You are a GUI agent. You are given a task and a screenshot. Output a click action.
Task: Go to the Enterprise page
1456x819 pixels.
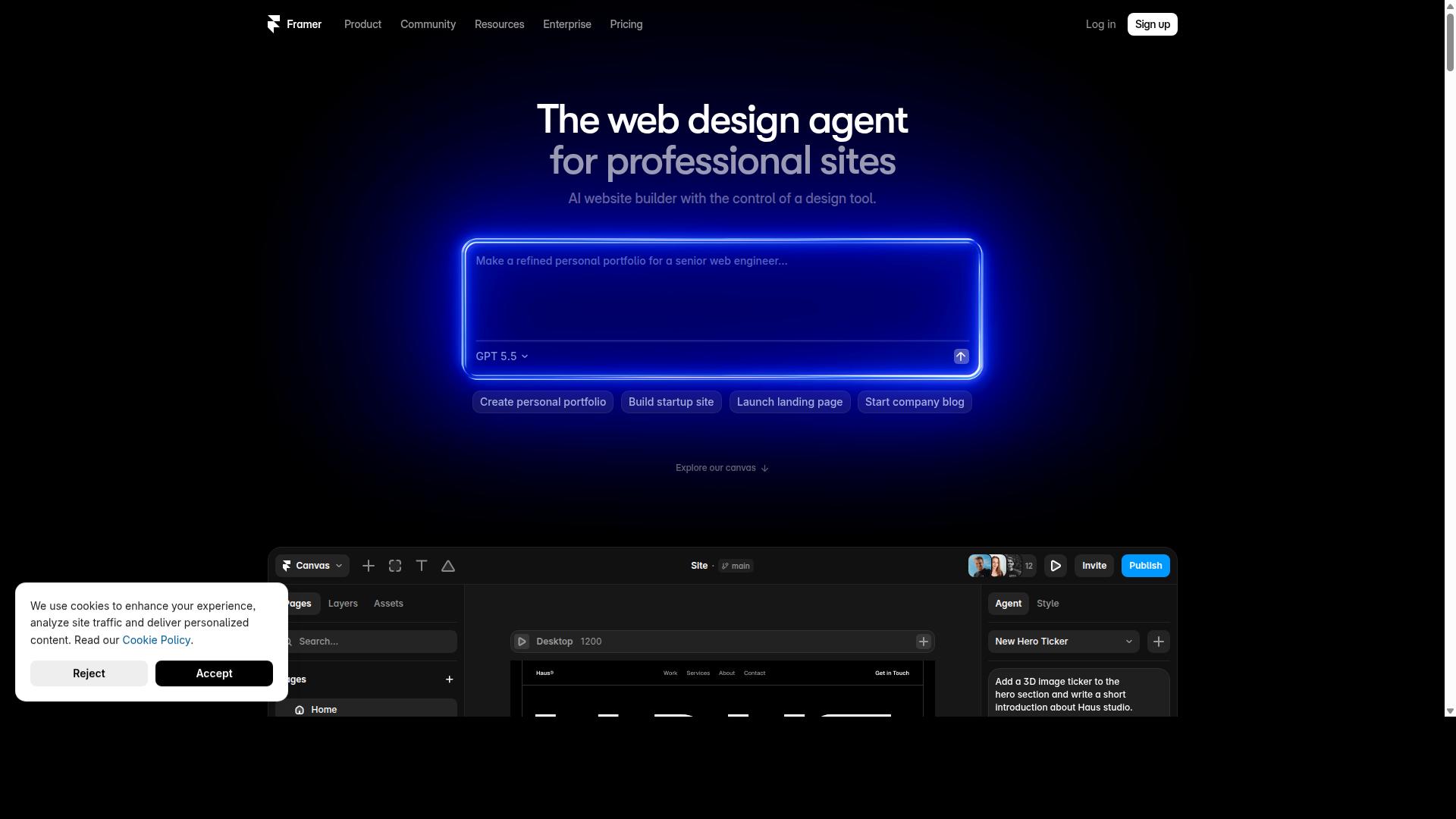coord(567,24)
